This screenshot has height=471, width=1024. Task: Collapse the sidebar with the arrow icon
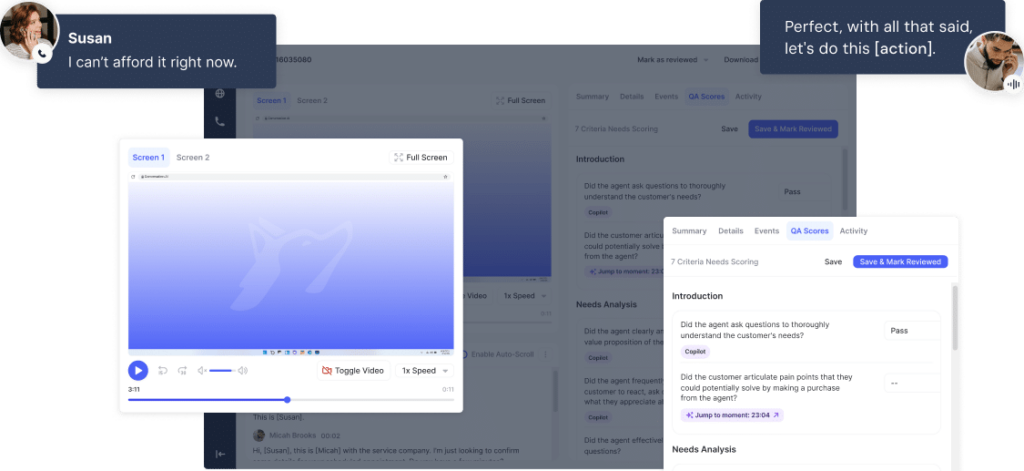tap(220, 454)
